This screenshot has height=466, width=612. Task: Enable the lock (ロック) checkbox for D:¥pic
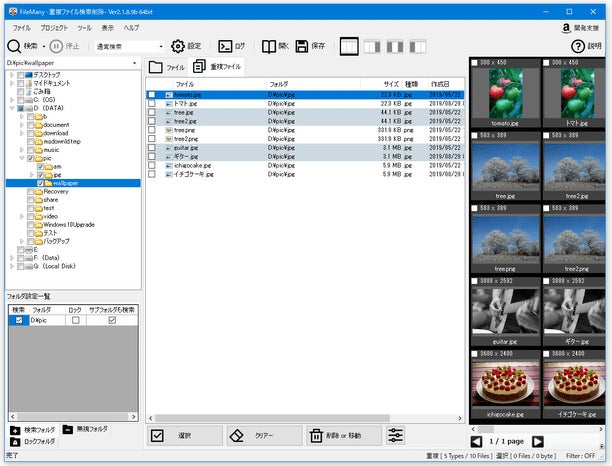pos(75,320)
